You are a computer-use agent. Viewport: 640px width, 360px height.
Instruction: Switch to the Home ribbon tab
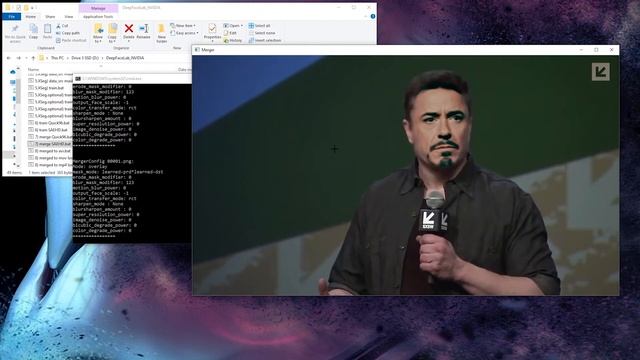tap(31, 17)
